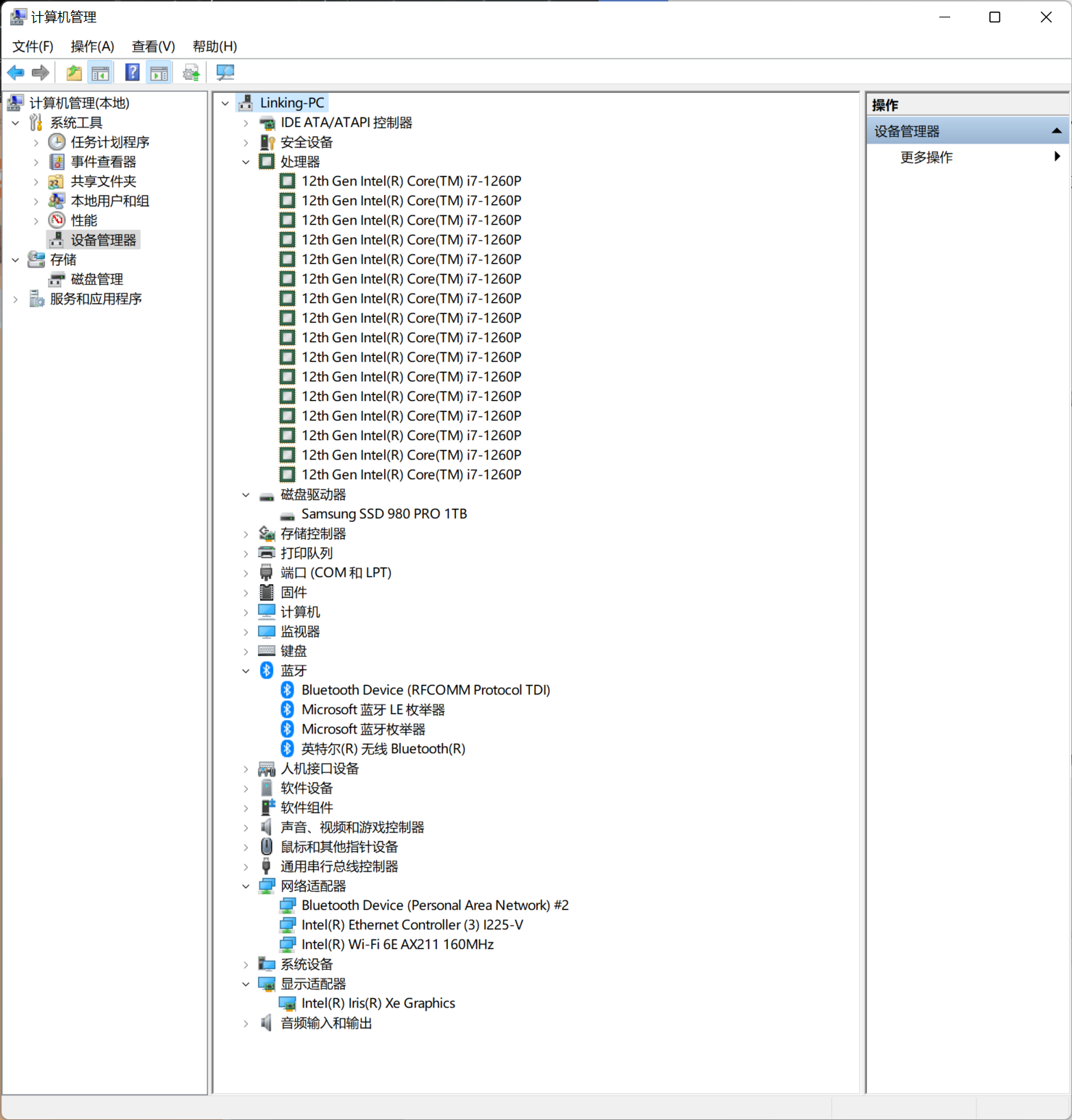Open the 查看(V) menu
The width and height of the screenshot is (1072, 1120).
(153, 46)
